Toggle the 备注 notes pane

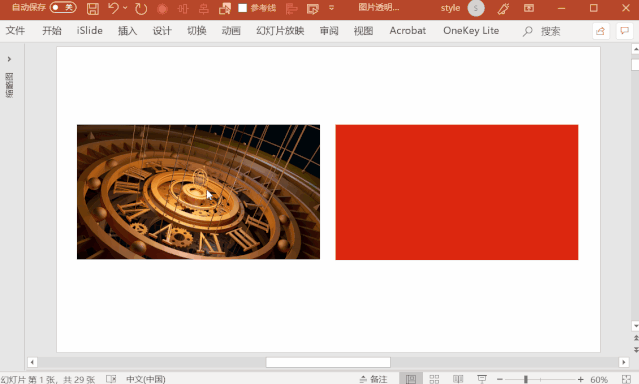click(x=373, y=379)
